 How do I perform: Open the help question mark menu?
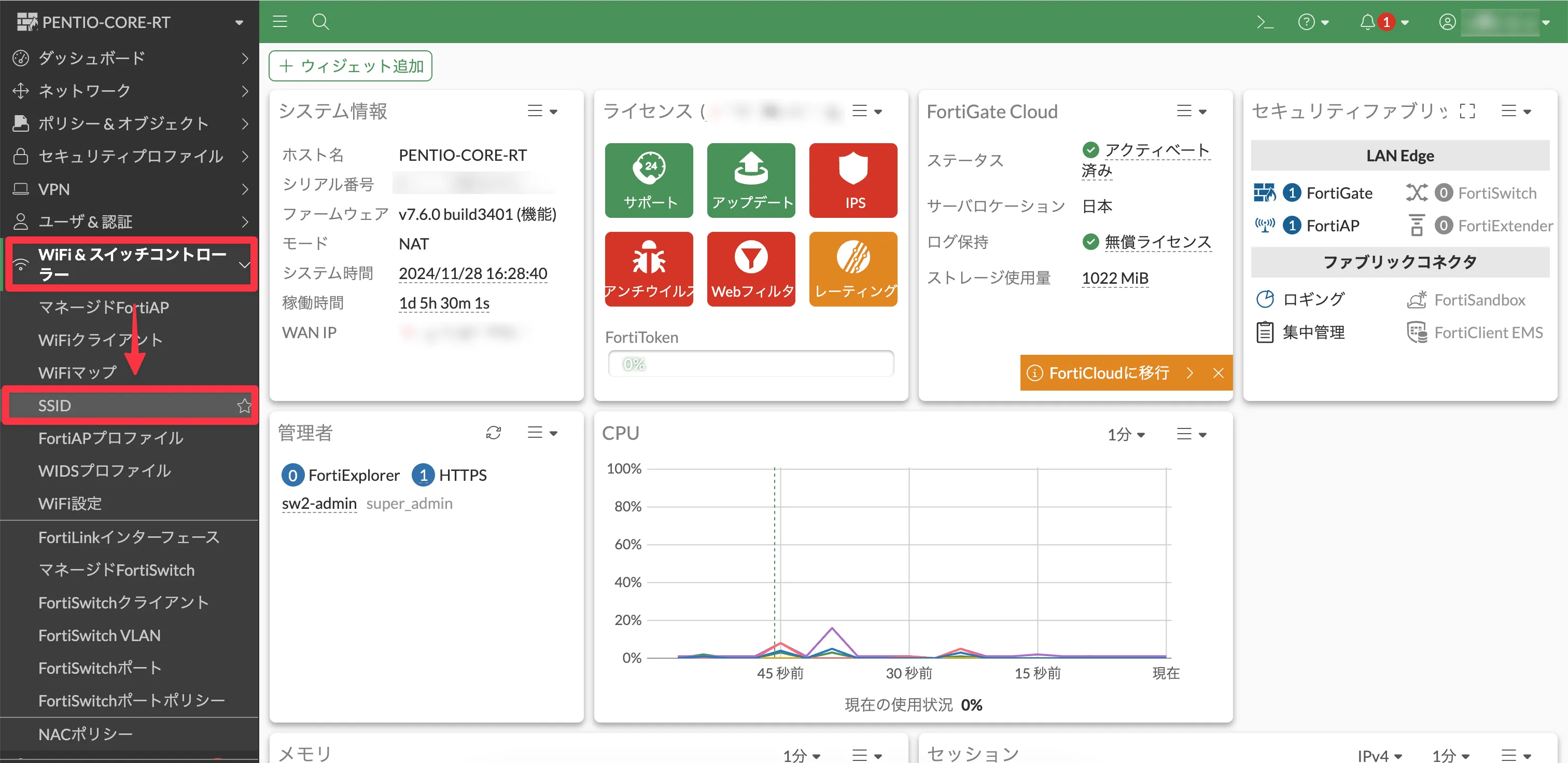point(1313,22)
